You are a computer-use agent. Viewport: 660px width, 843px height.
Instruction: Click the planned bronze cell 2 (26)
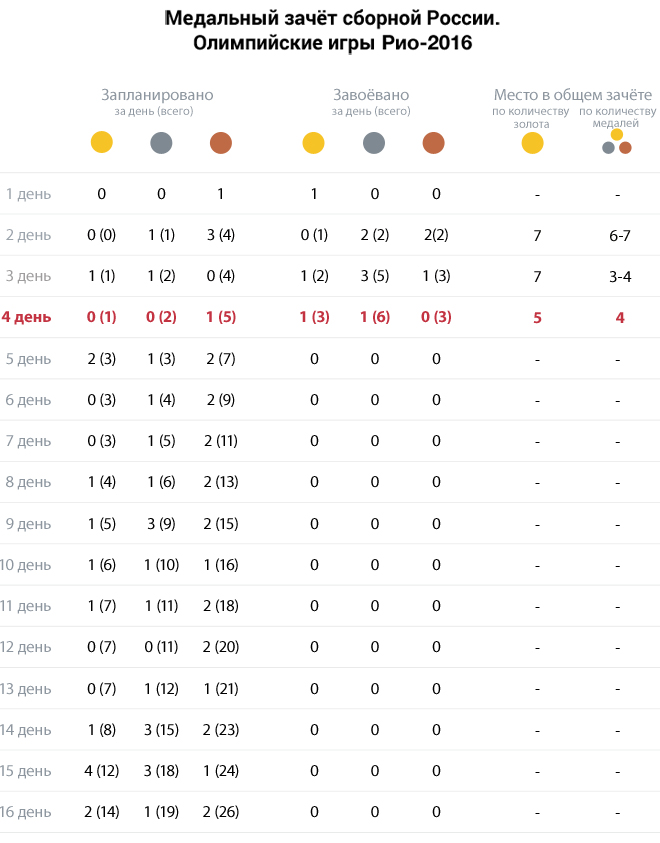pyautogui.click(x=221, y=812)
